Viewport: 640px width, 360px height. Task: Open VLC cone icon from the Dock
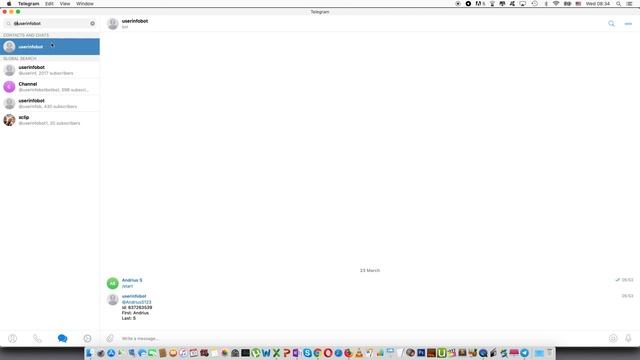click(x=359, y=353)
